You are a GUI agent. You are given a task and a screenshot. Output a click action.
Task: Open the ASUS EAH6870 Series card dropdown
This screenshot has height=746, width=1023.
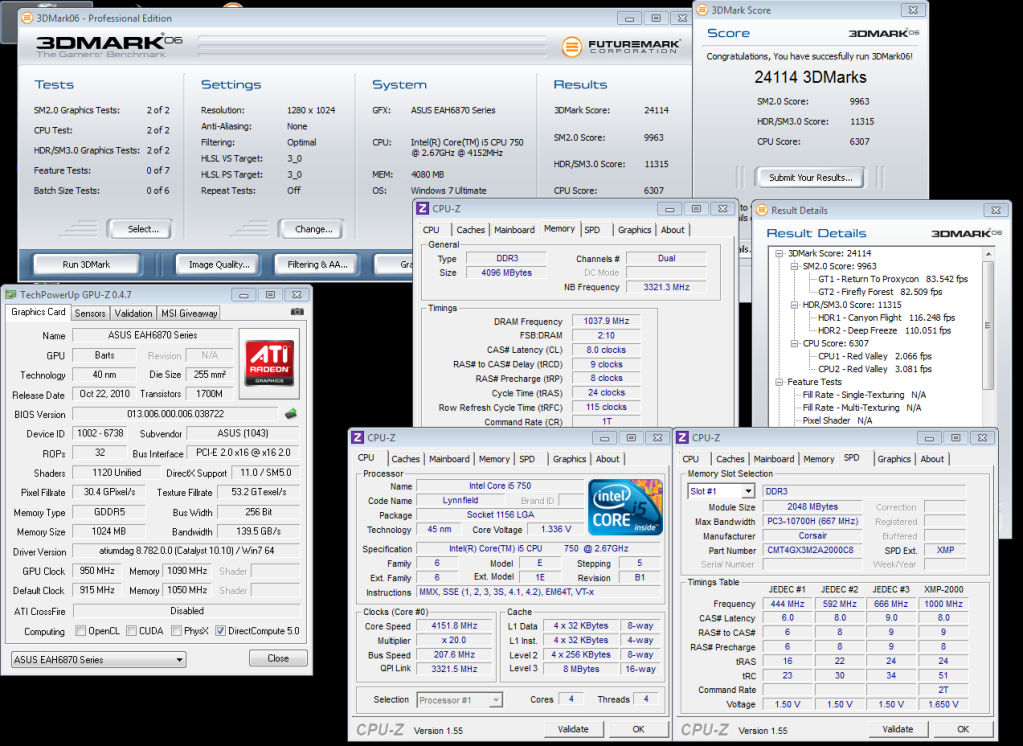tap(98, 659)
